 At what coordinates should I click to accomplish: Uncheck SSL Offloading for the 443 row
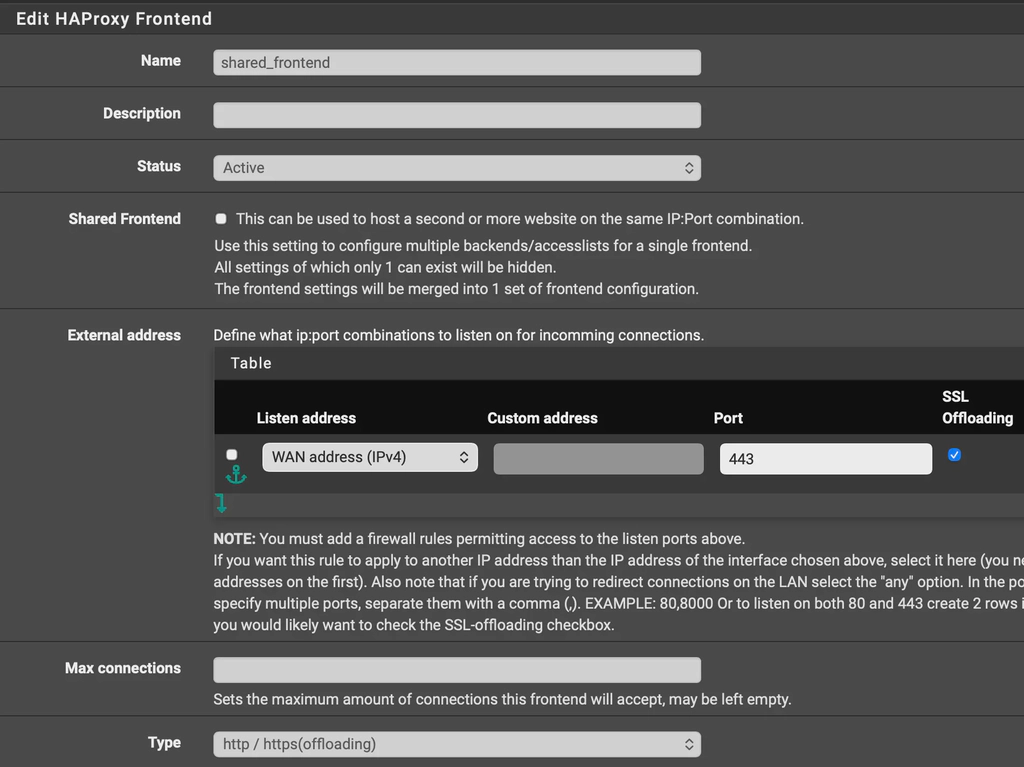[954, 455]
